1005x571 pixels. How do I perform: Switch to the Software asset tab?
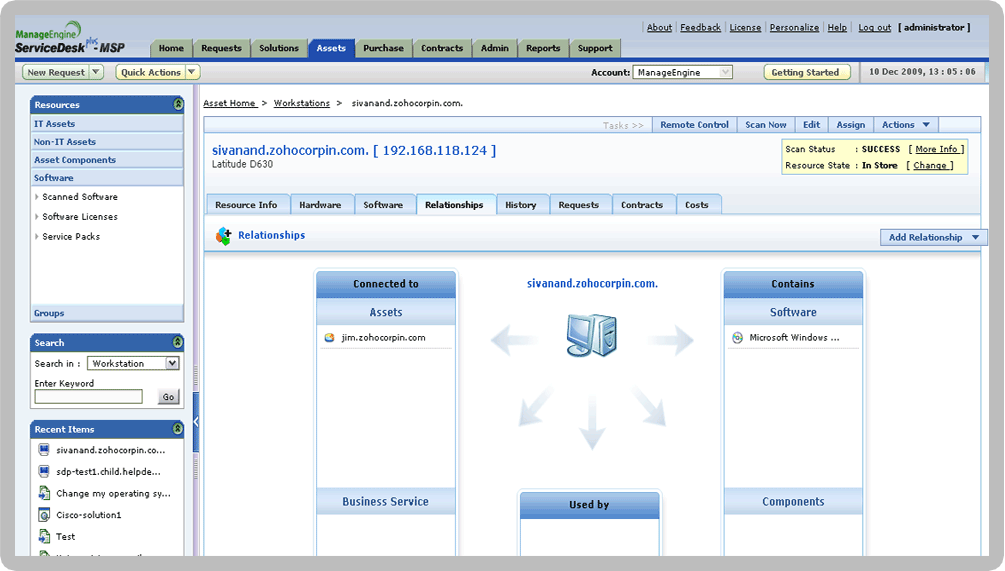pos(383,205)
